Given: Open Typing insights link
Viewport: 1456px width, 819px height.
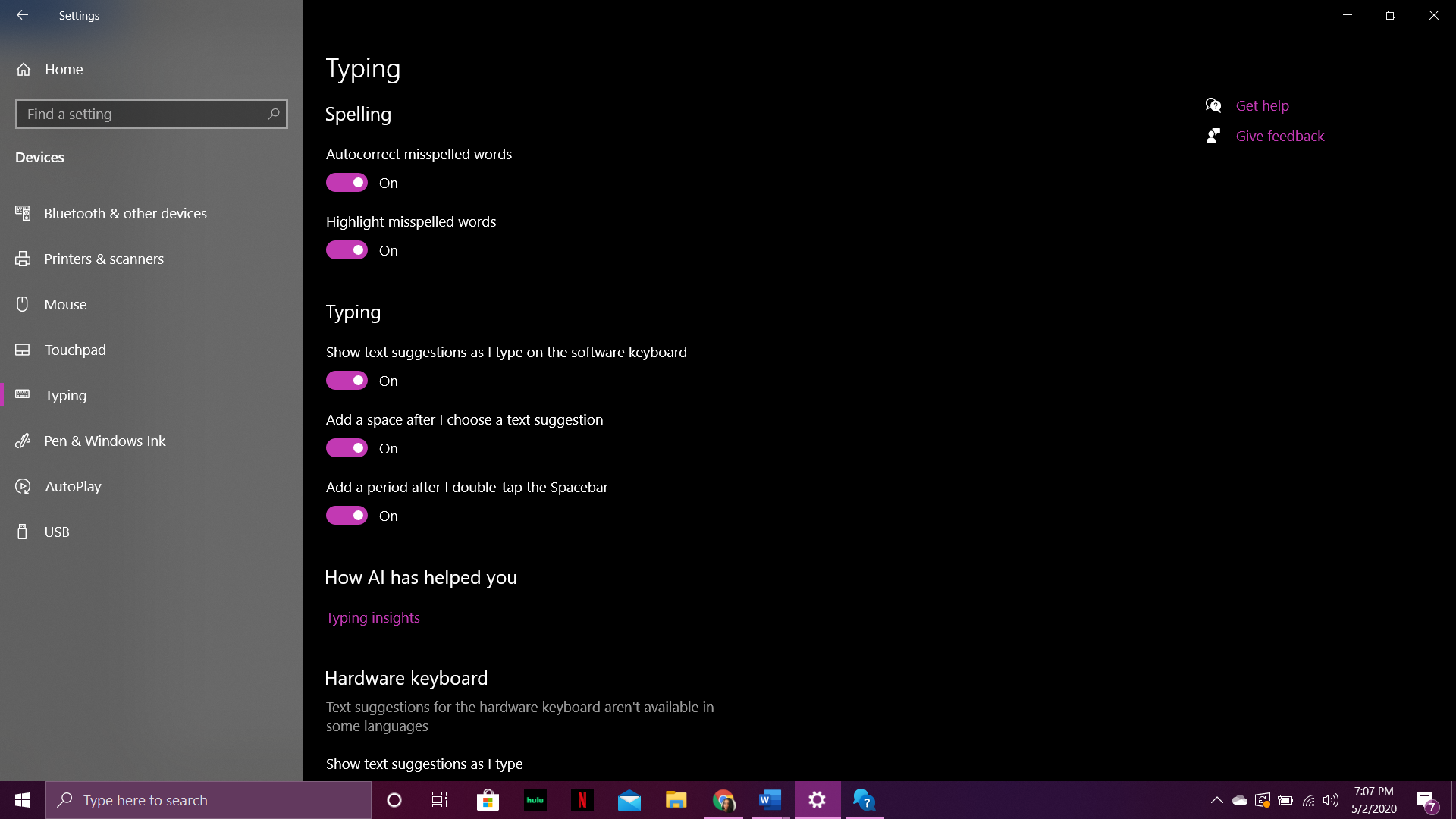Looking at the screenshot, I should (372, 617).
